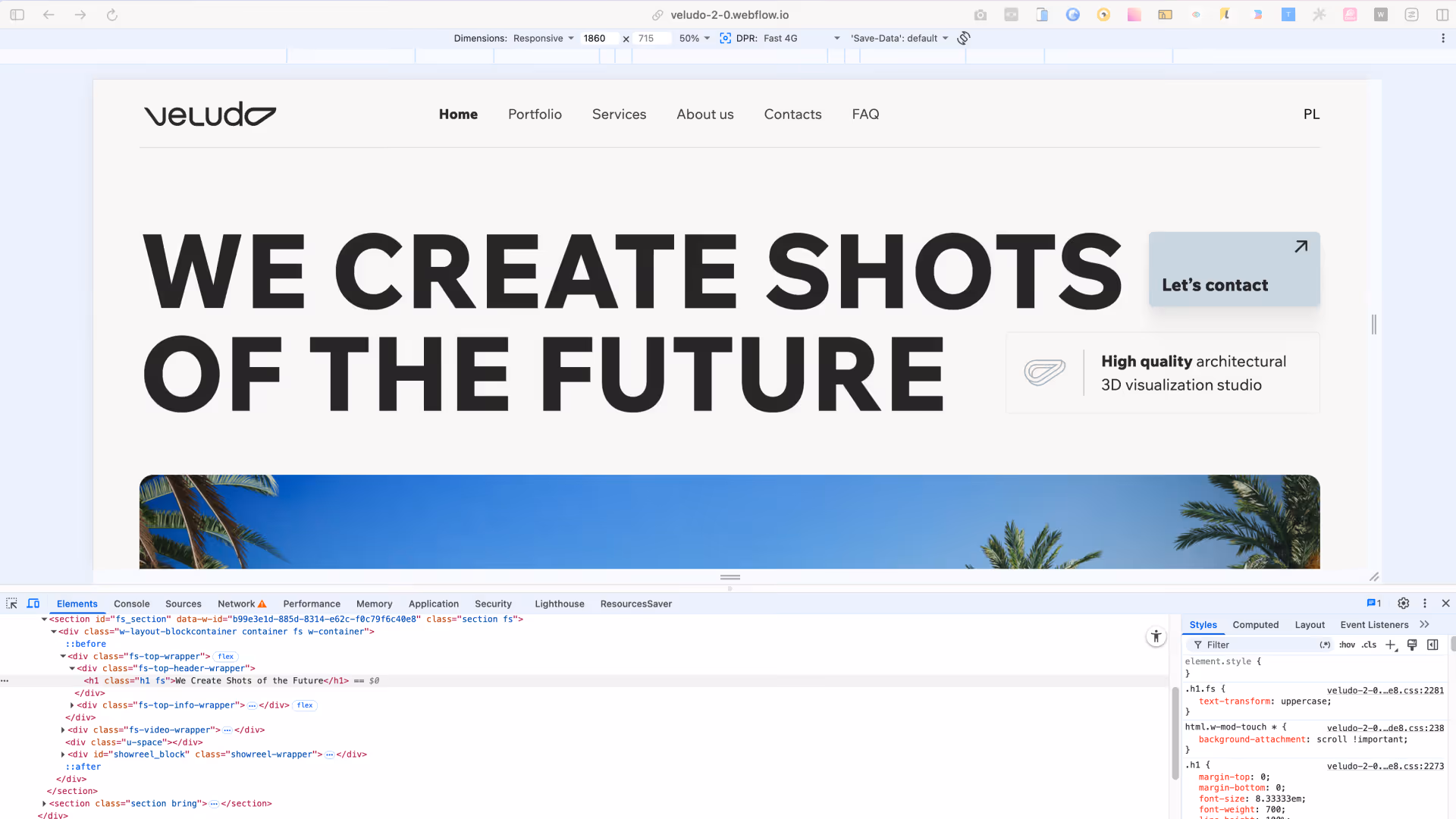Click the gray W extension icon

point(1381,14)
